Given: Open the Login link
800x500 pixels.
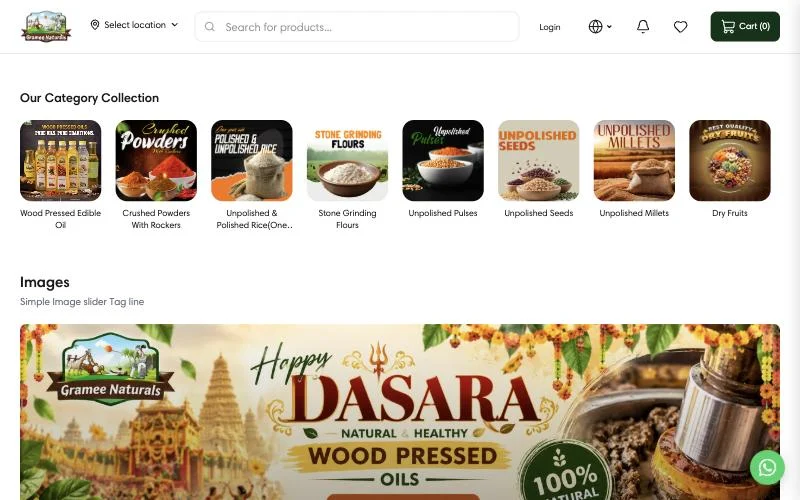Looking at the screenshot, I should pyautogui.click(x=549, y=27).
